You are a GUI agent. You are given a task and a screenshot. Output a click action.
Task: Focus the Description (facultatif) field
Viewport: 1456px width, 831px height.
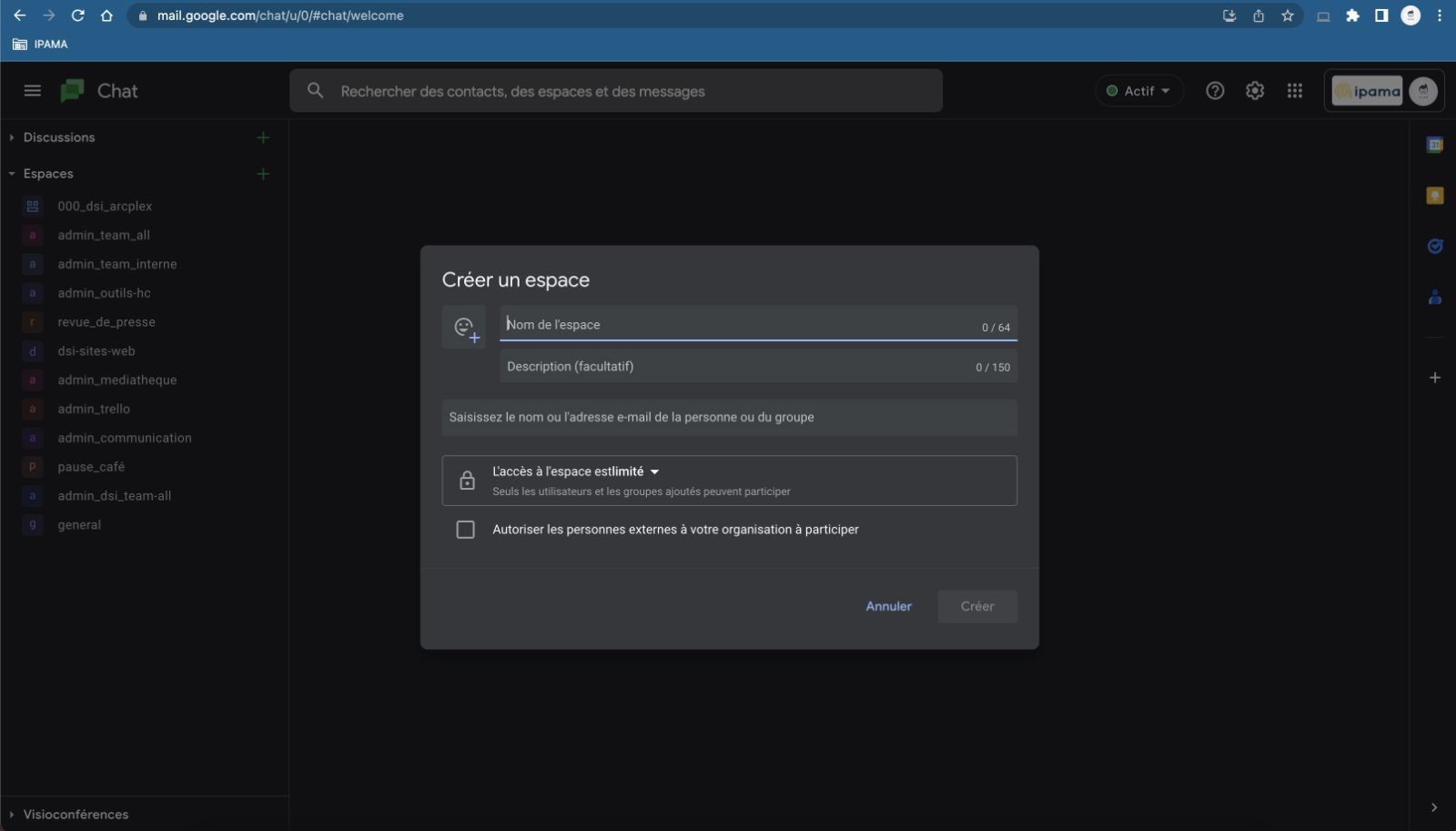758,366
